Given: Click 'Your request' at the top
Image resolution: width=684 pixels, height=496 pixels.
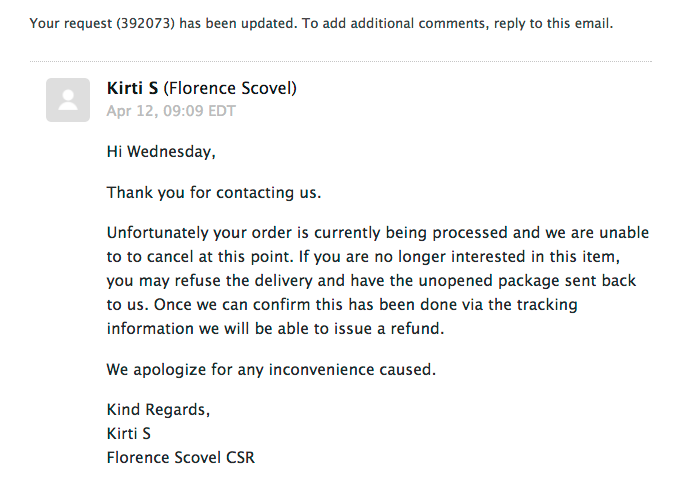Looking at the screenshot, I should [71, 23].
